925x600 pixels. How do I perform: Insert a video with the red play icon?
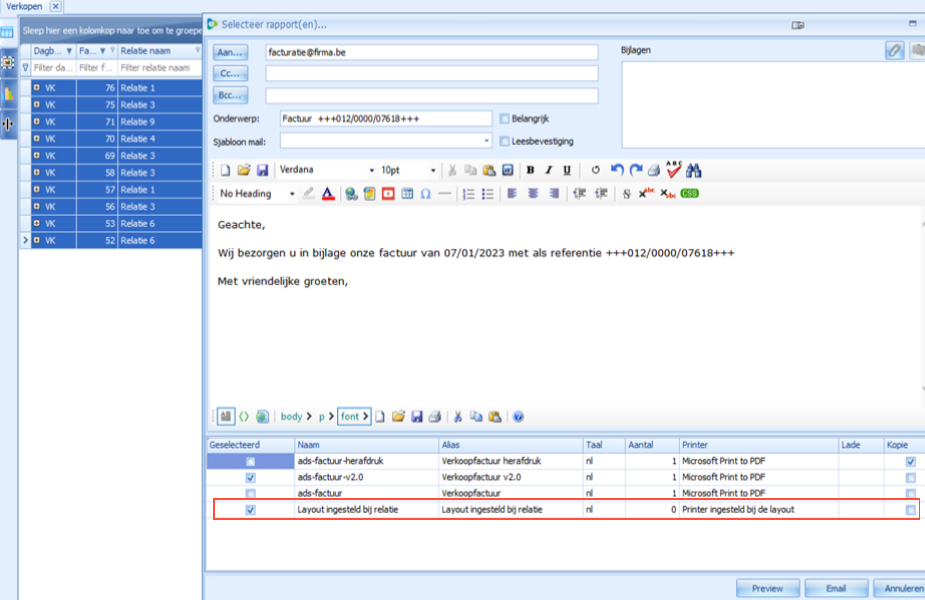click(x=388, y=194)
